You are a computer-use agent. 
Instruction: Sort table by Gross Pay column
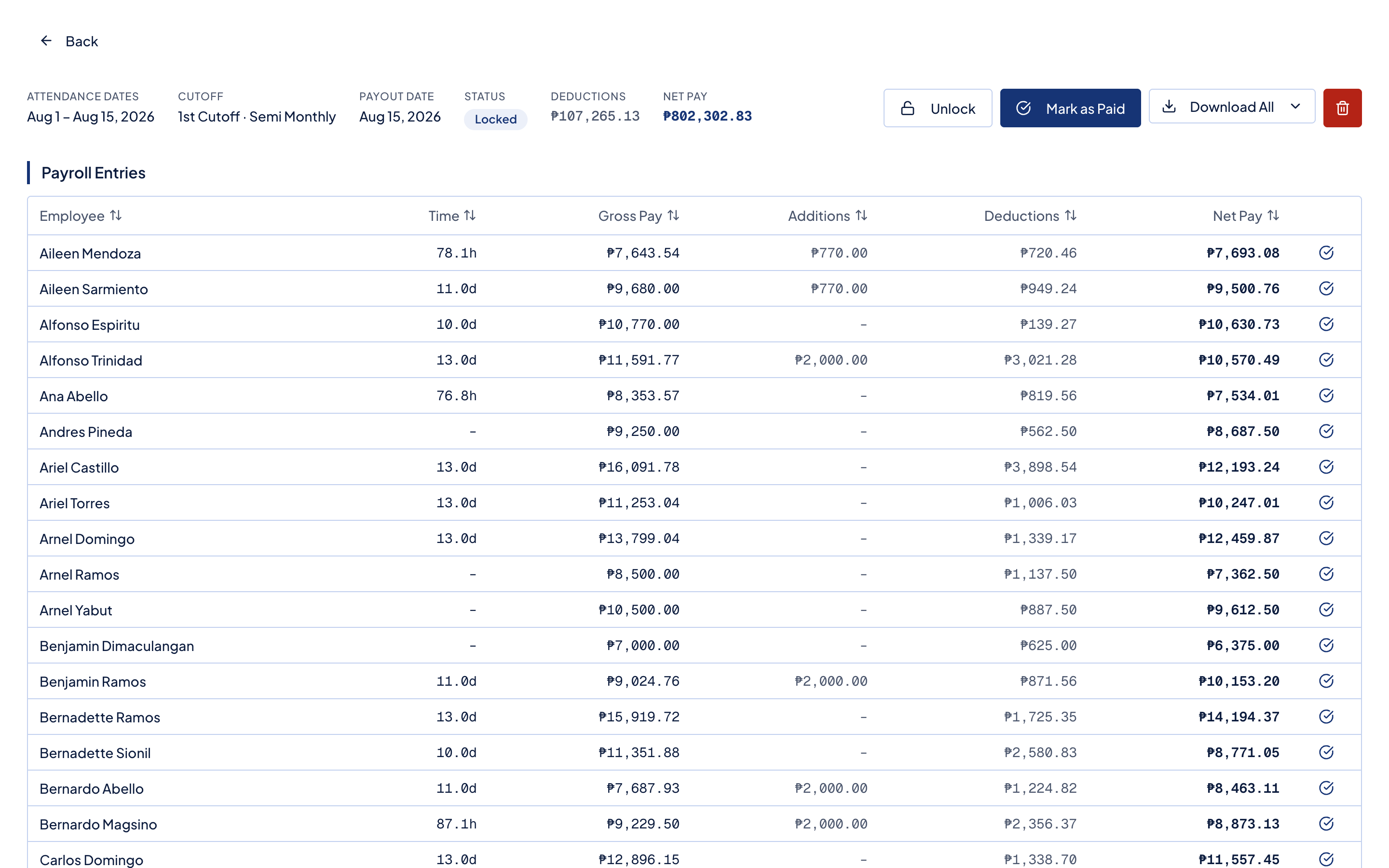coord(639,216)
